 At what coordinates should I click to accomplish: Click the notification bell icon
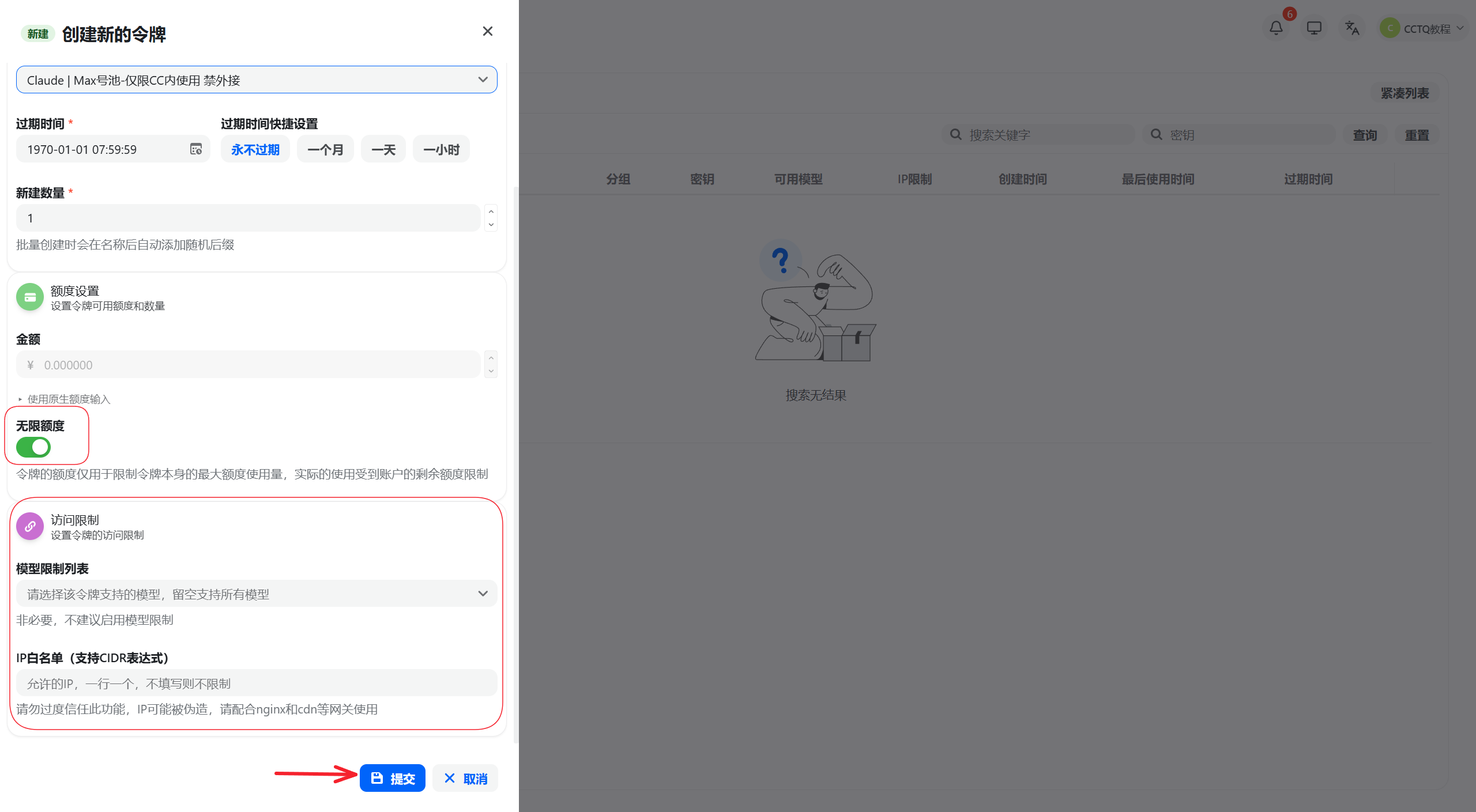click(1276, 28)
